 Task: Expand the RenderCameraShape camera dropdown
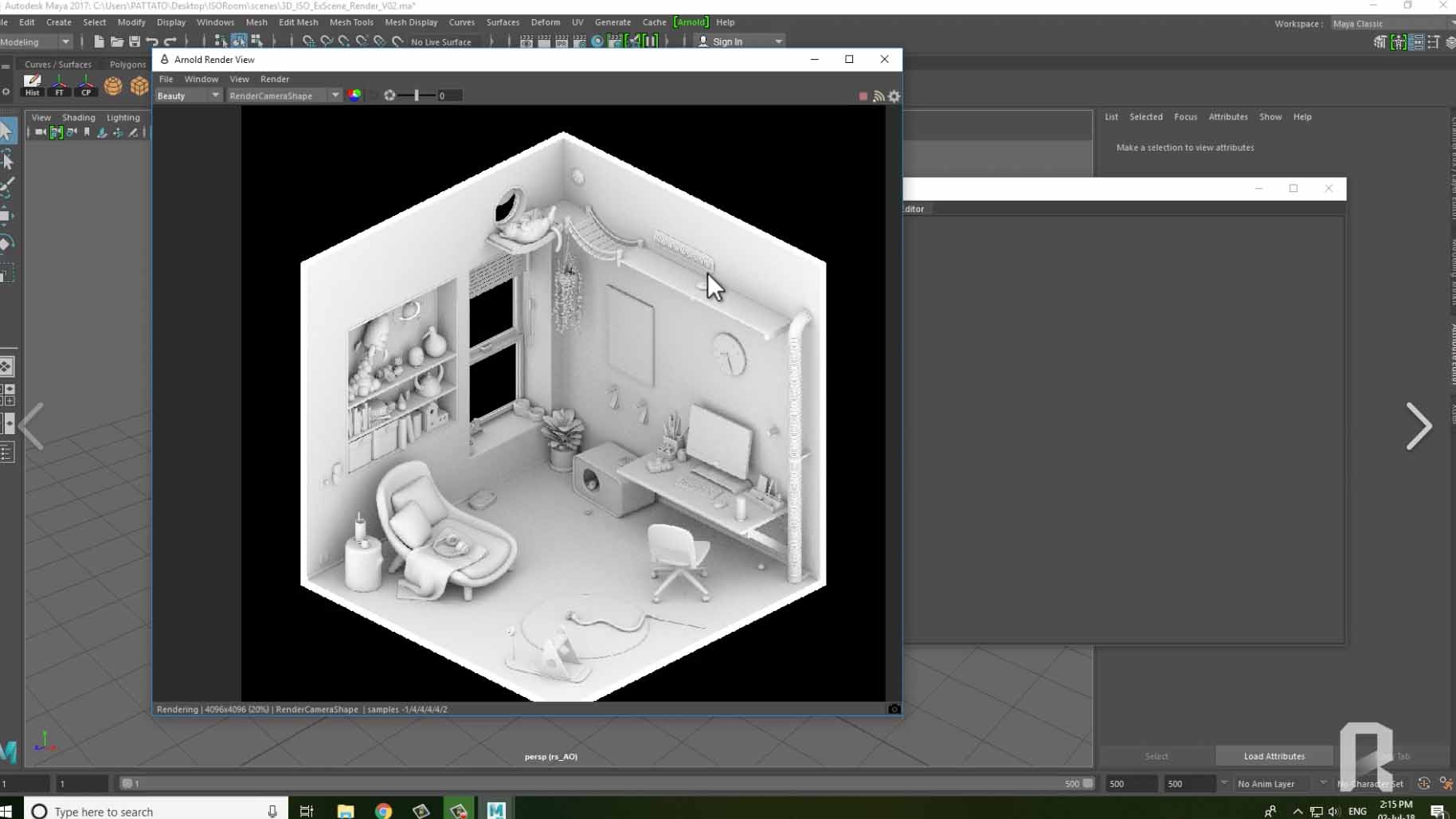tap(284, 96)
